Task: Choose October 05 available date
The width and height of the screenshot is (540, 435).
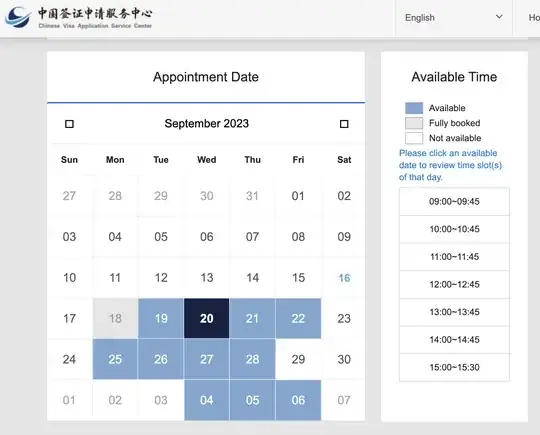Action: tap(252, 400)
